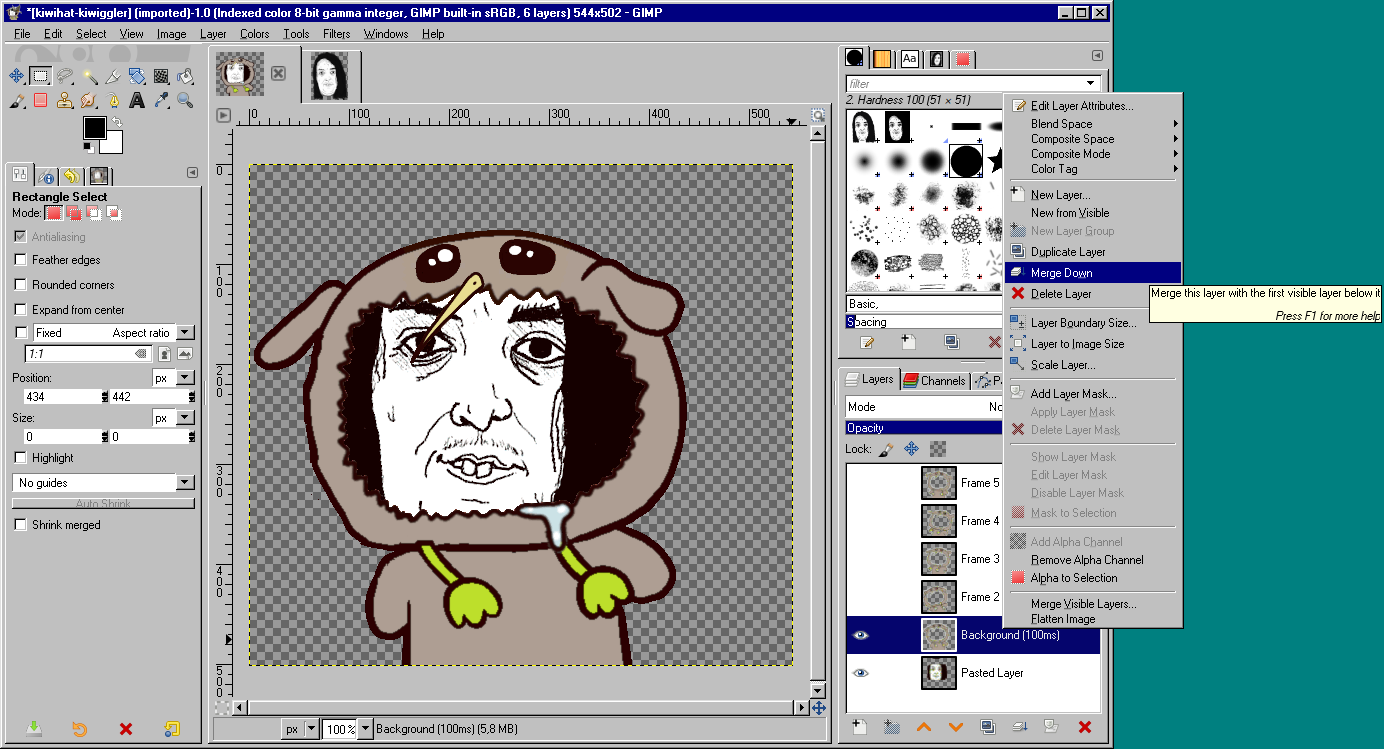1384x749 pixels.
Task: Toggle the Fixed aspect ratio checkbox
Action: pyautogui.click(x=20, y=333)
